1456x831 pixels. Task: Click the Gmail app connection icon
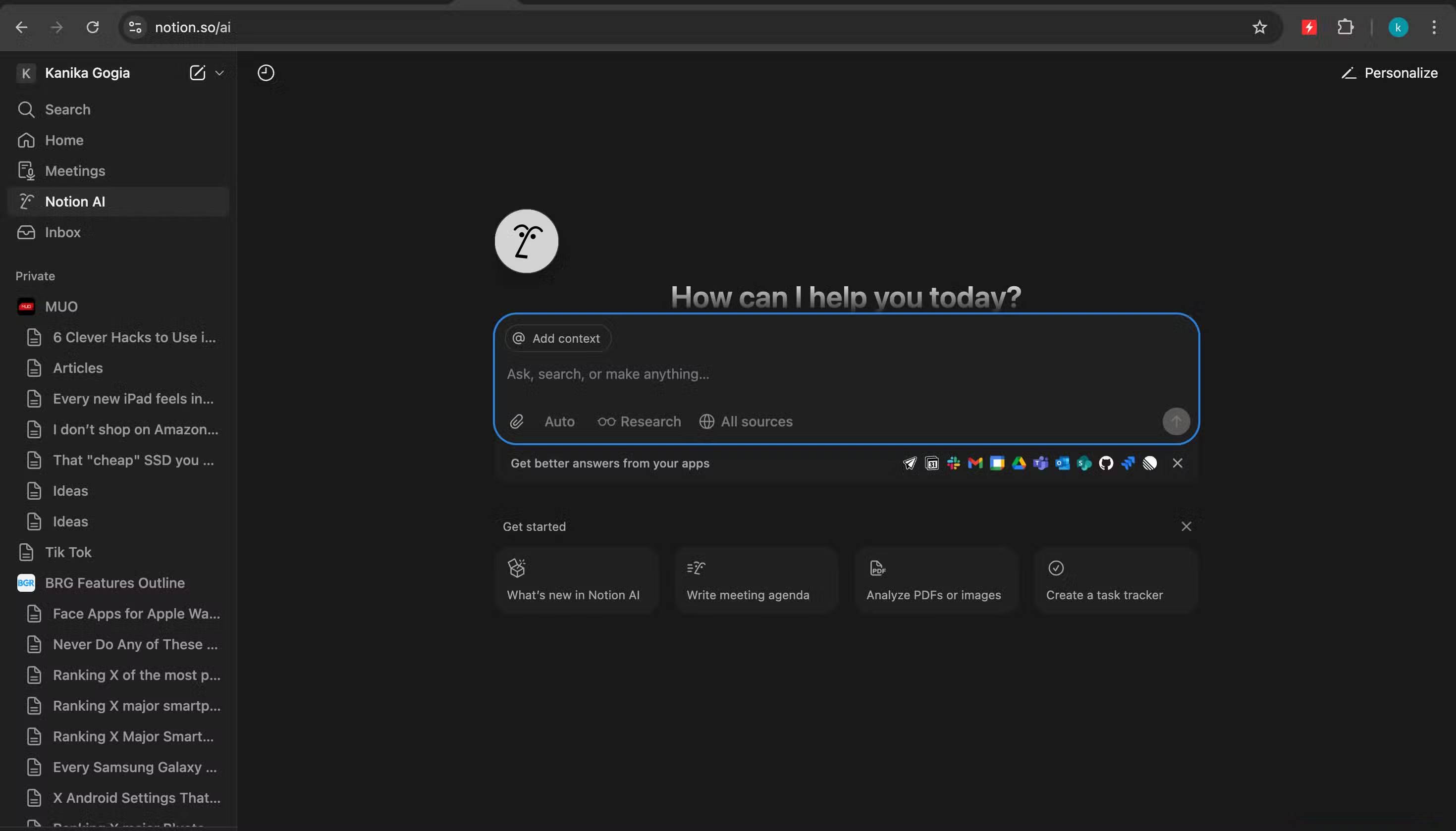tap(975, 464)
